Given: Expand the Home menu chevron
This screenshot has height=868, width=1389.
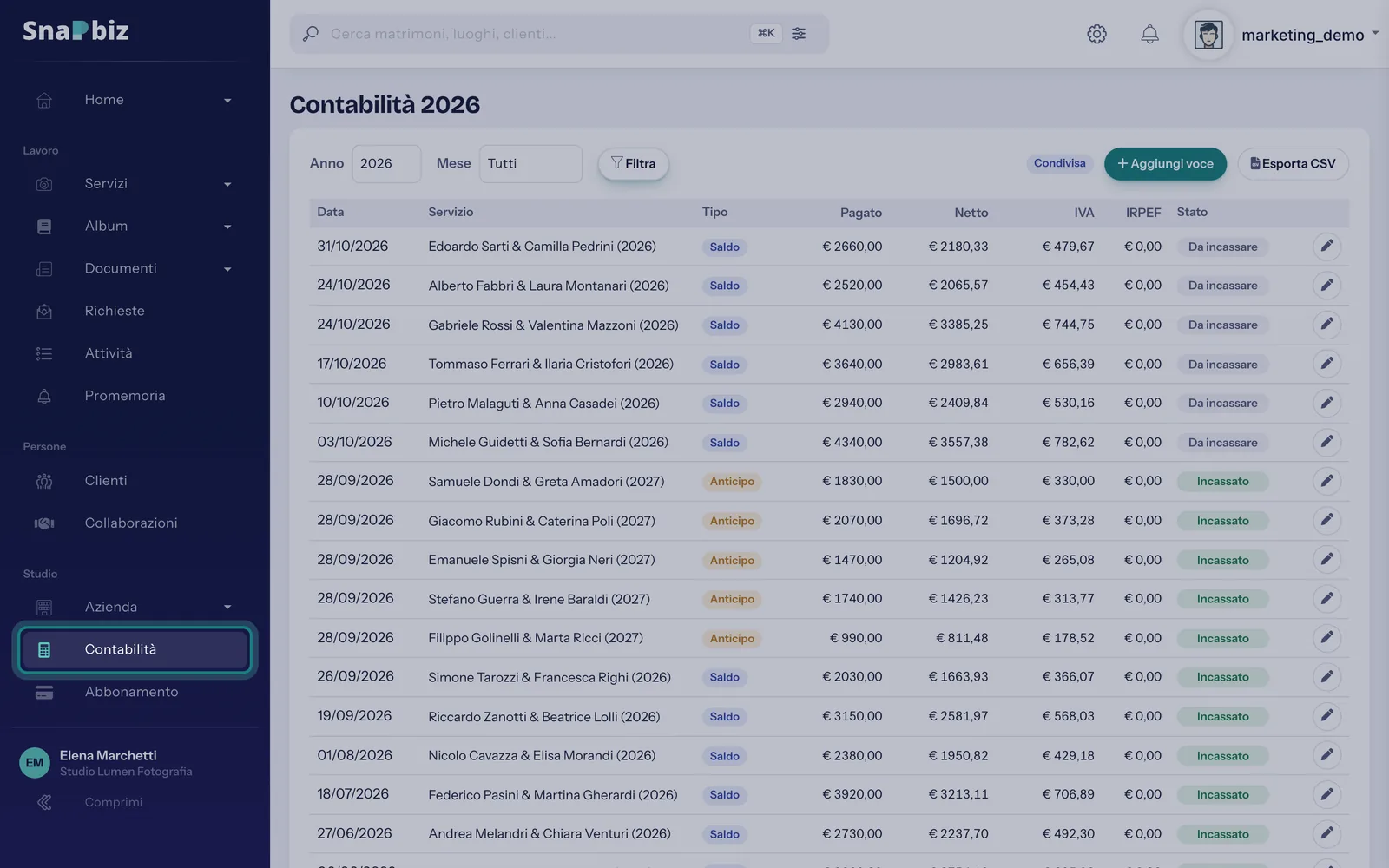Looking at the screenshot, I should pos(227,101).
